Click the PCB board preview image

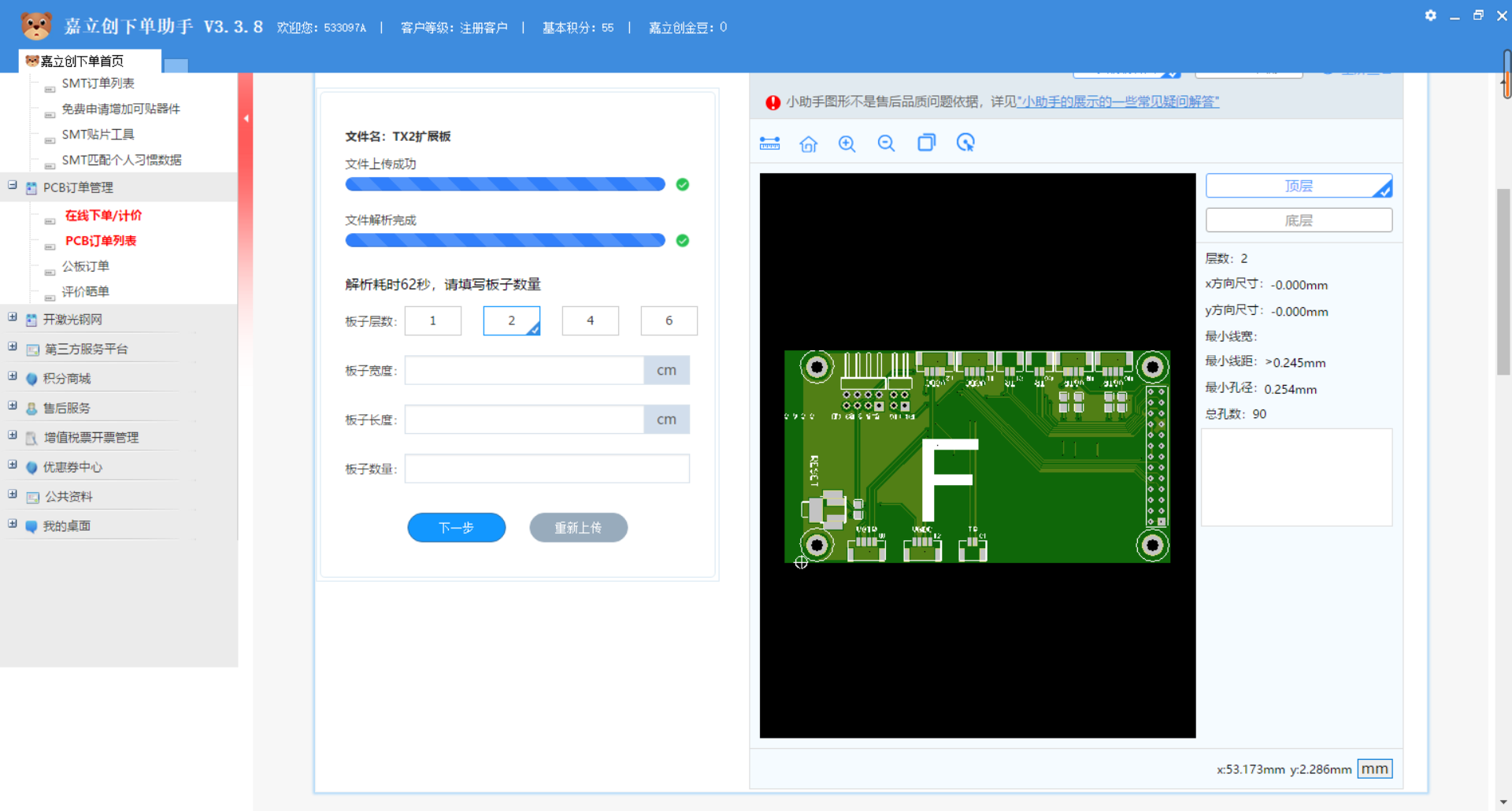pos(977,457)
